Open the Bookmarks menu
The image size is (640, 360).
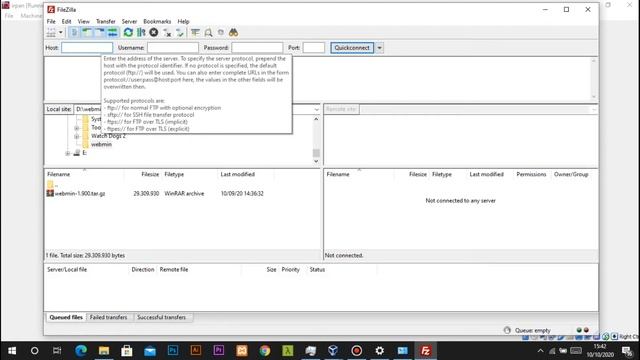point(157,21)
